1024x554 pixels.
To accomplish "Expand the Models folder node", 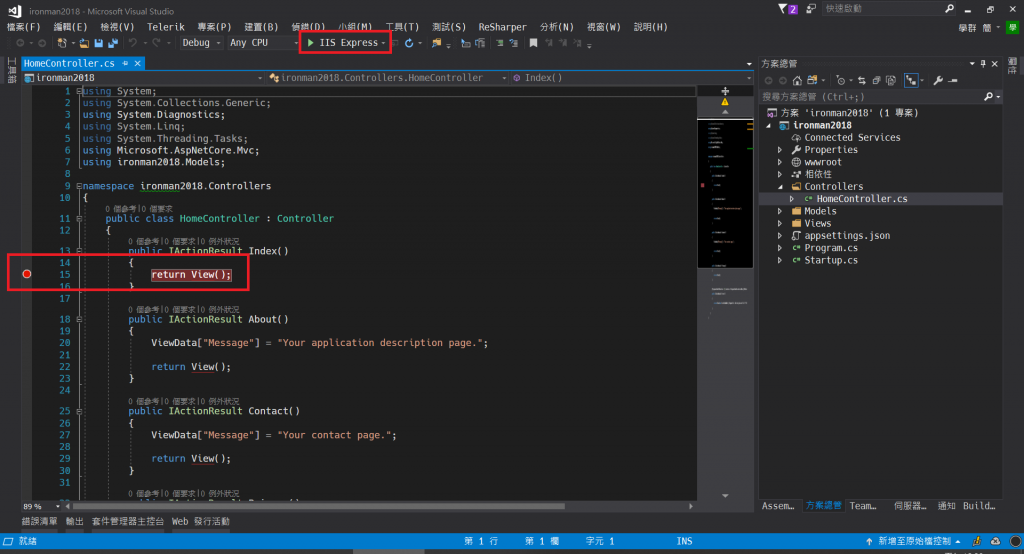I will click(780, 212).
